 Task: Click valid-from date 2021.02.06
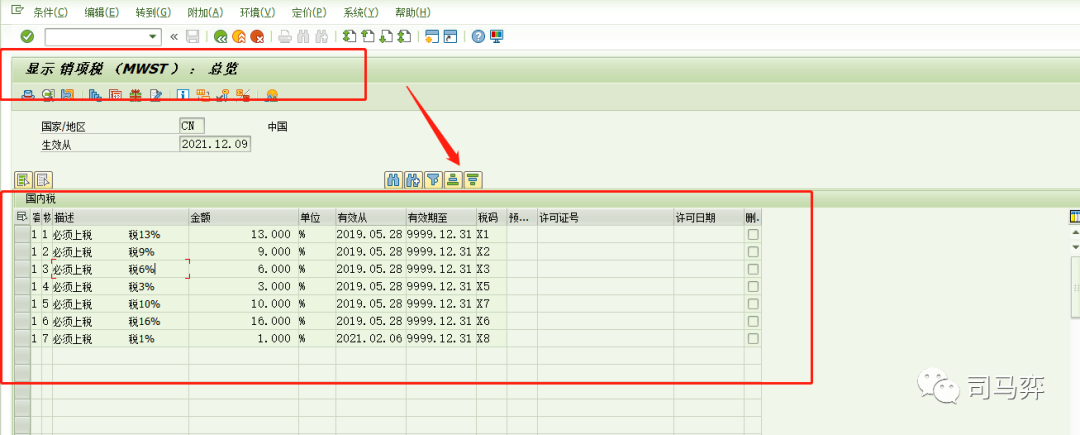pos(371,339)
